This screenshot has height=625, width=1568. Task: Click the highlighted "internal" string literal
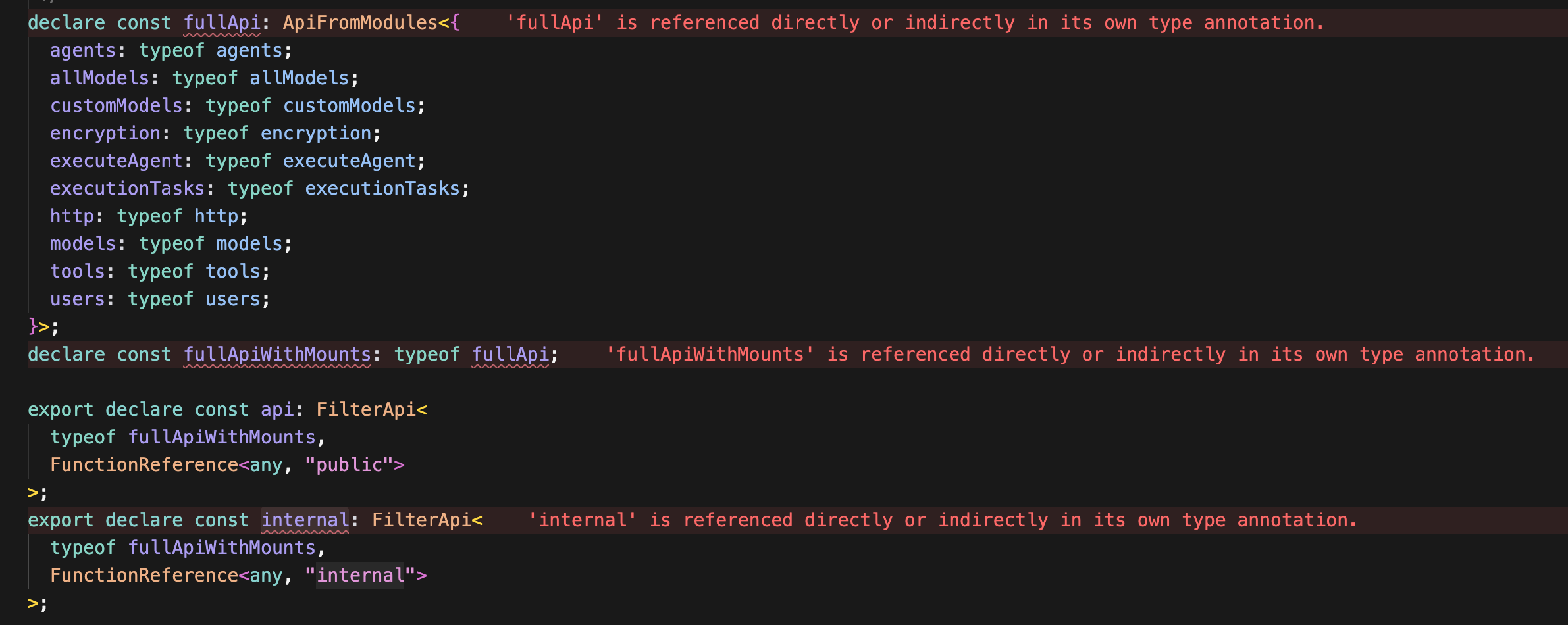[360, 576]
